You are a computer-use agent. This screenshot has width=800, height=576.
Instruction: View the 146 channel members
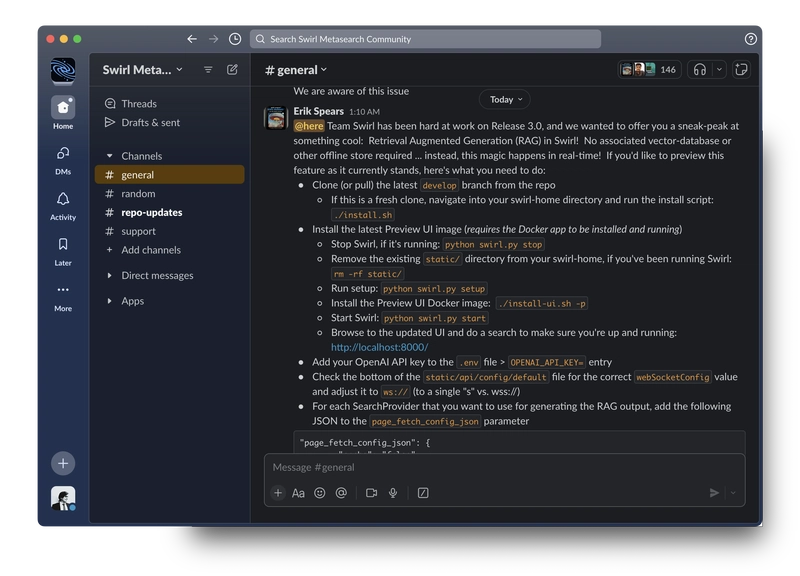click(649, 69)
